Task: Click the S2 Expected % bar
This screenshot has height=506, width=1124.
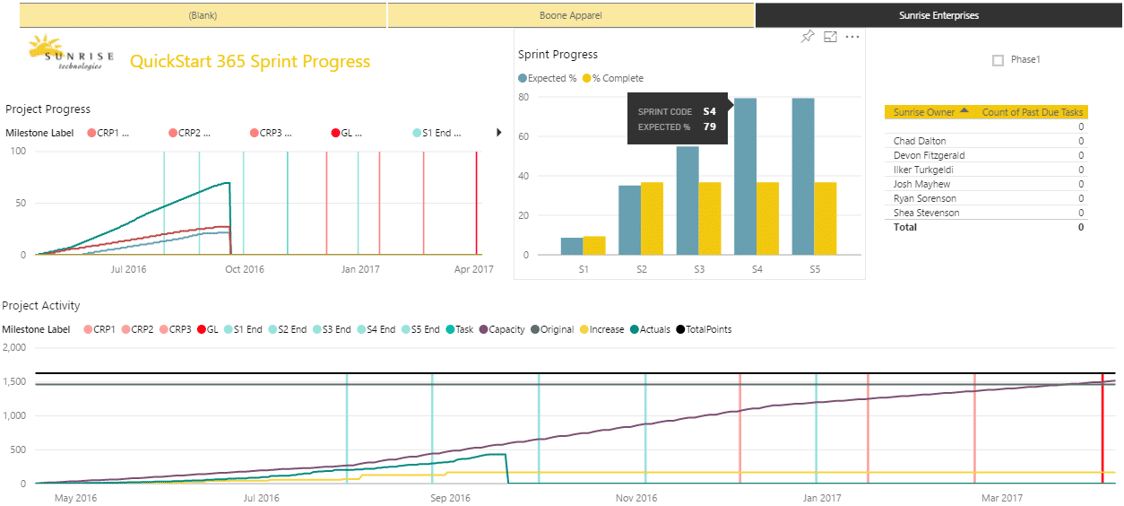Action: pyautogui.click(x=629, y=220)
